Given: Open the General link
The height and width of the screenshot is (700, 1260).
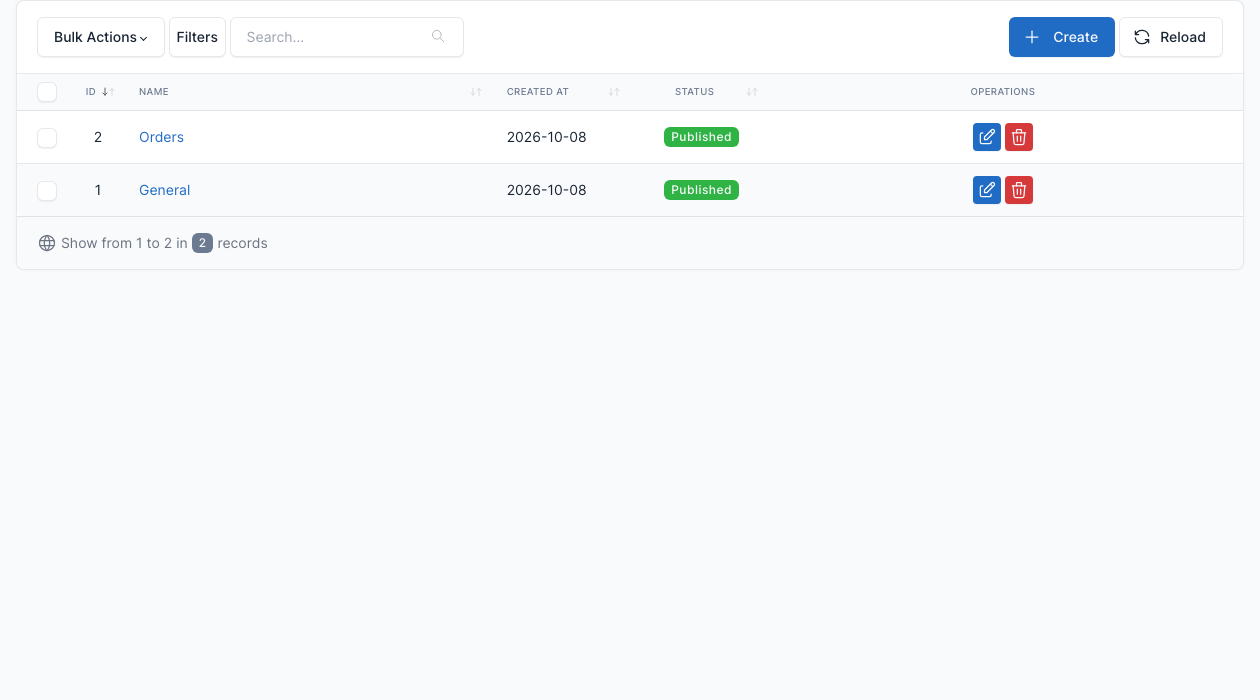Looking at the screenshot, I should (x=164, y=190).
